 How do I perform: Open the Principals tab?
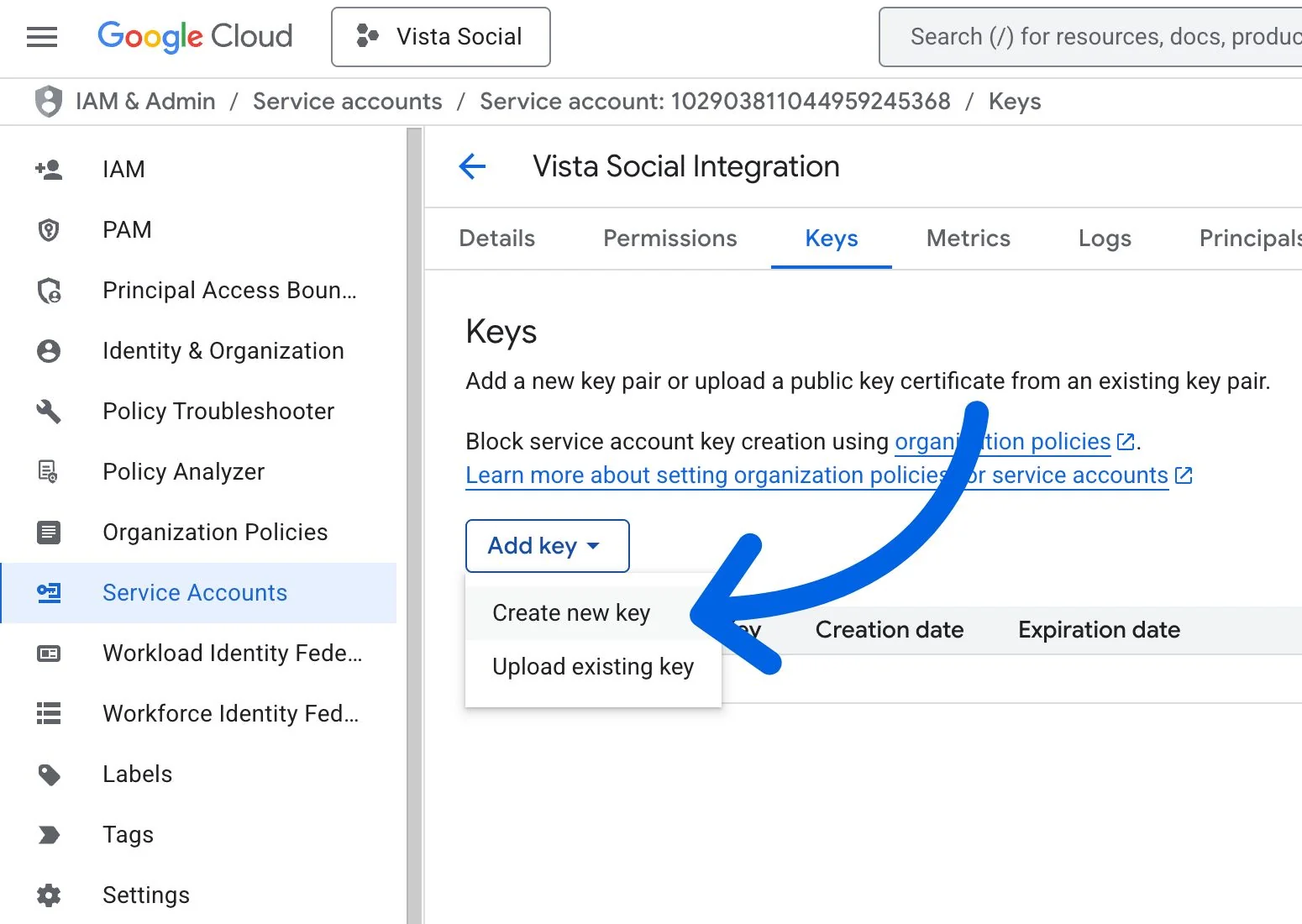point(1251,239)
